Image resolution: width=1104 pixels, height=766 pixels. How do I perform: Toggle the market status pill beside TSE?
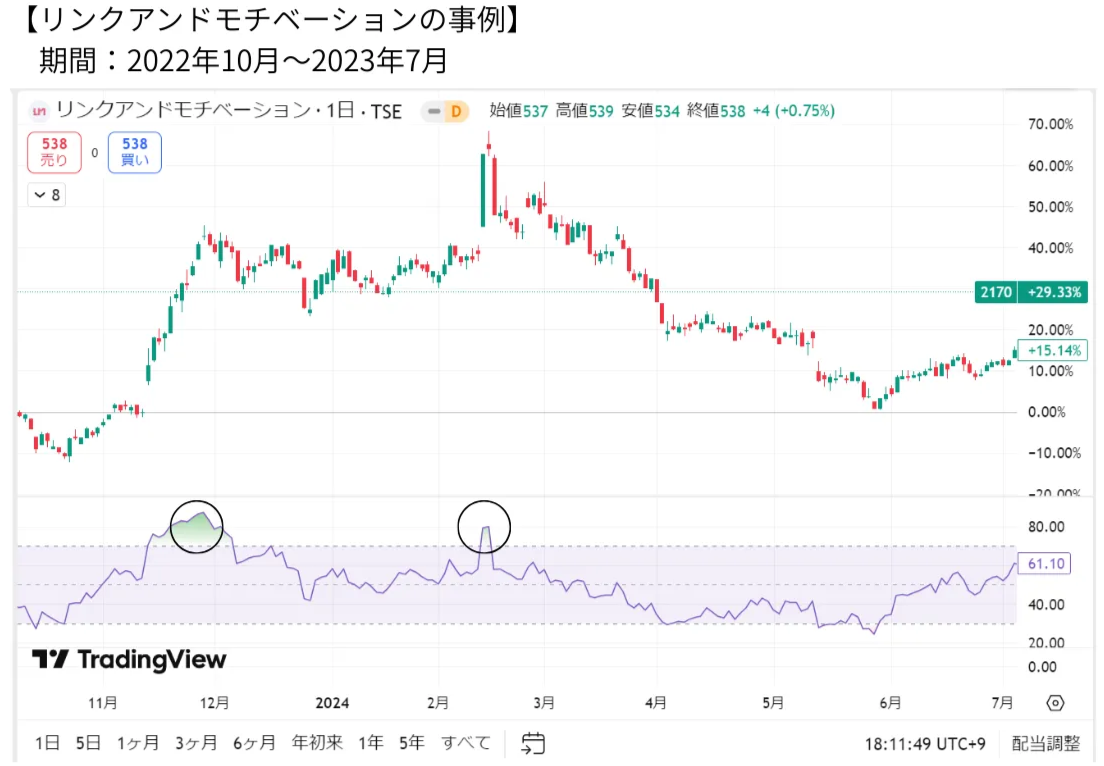click(434, 111)
